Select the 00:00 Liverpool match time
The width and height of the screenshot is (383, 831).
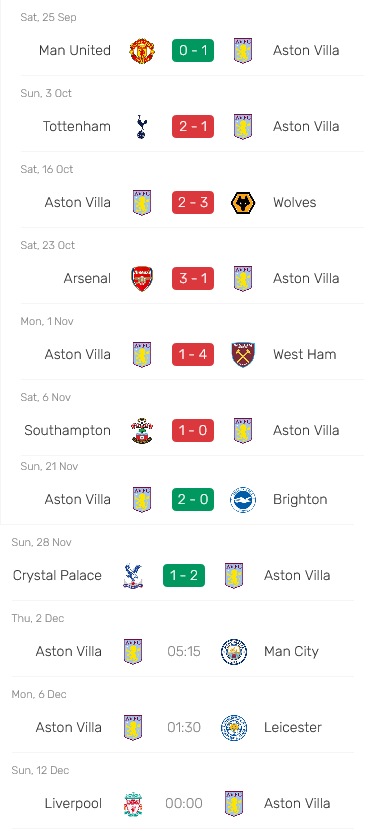[x=184, y=803]
